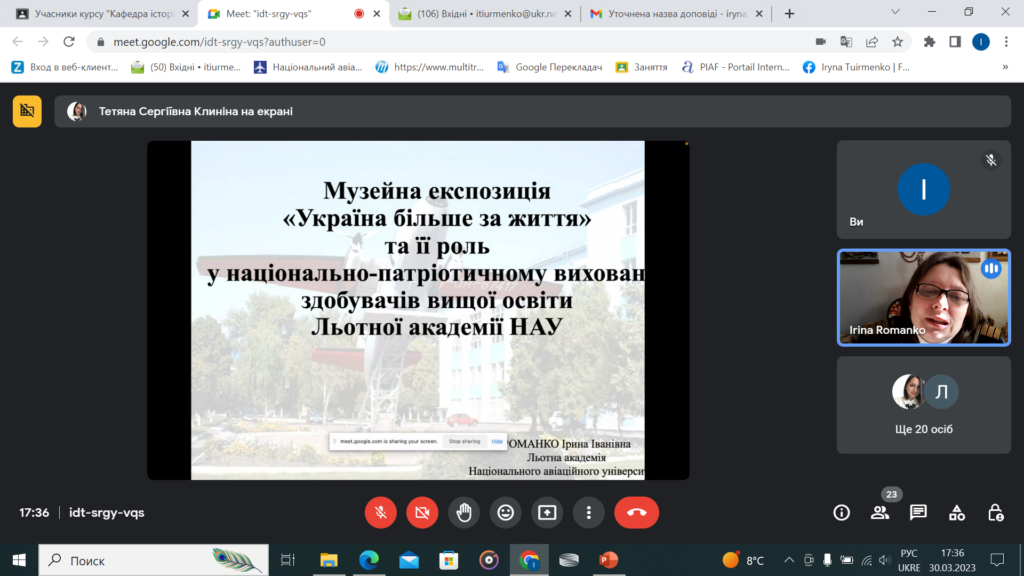Open PowerPoint from the Windows taskbar
This screenshot has height=576, width=1024.
click(608, 560)
